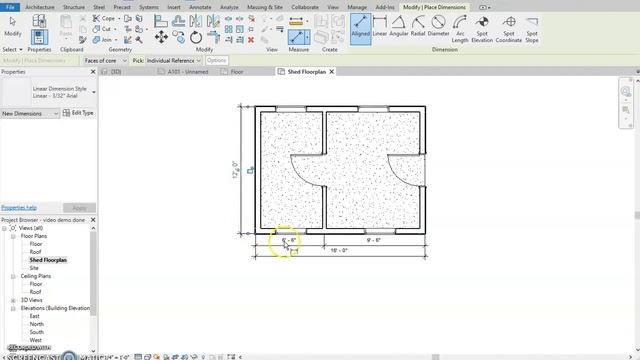640x360 pixels.
Task: Expand the 3D Views node
Action: click(13, 300)
